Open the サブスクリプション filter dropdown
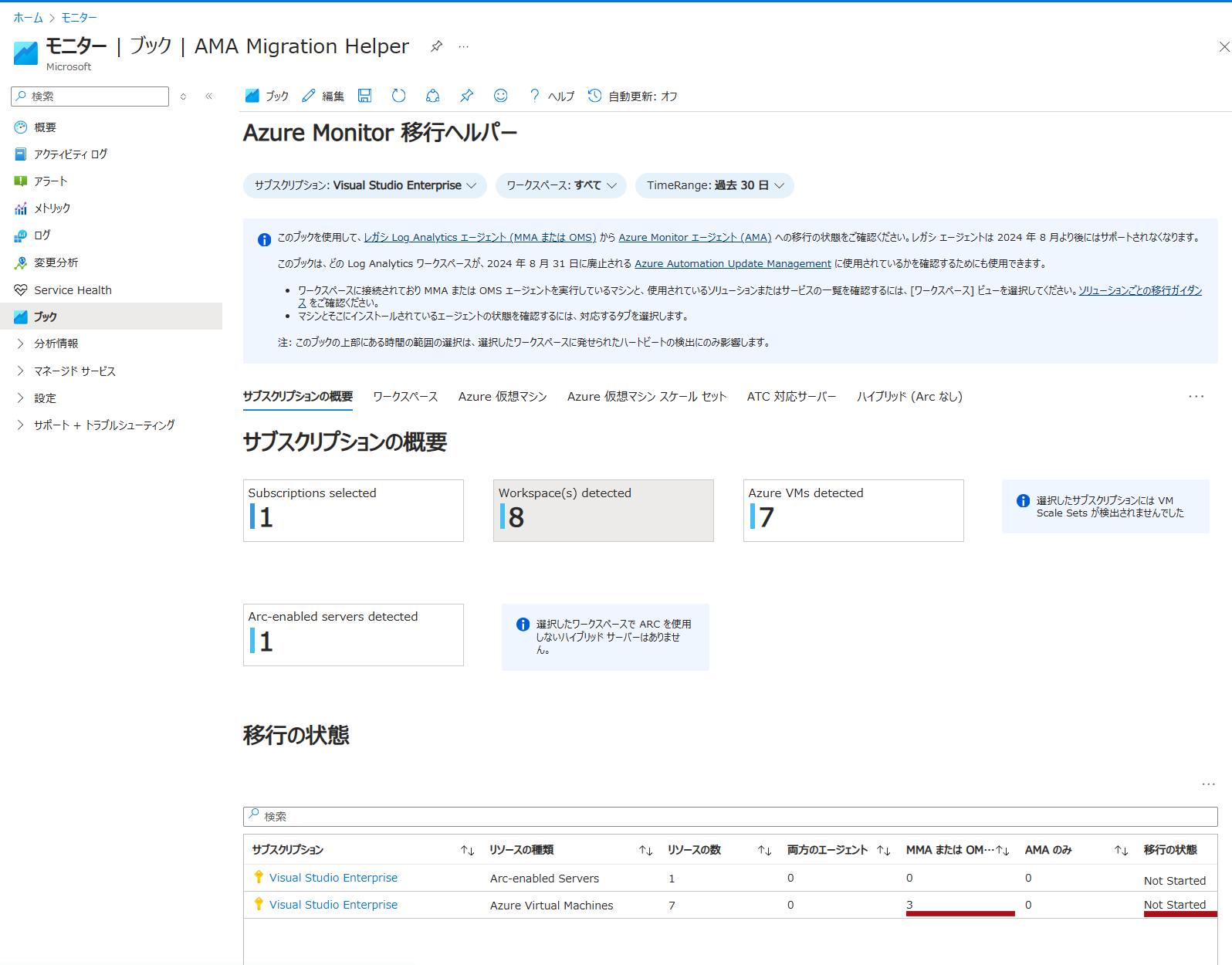Viewport: 1232px width, 965px height. (365, 185)
